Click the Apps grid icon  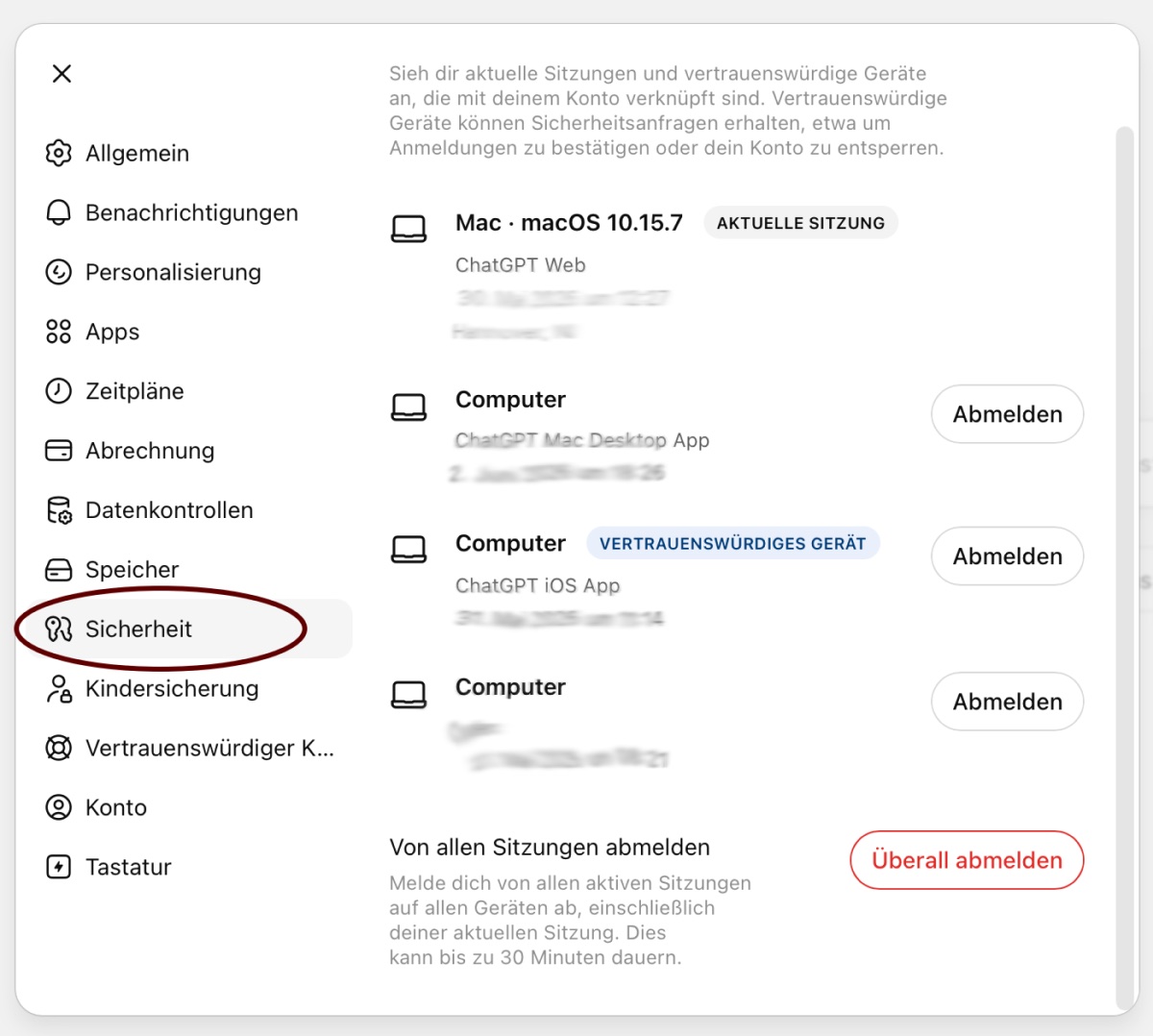59,332
